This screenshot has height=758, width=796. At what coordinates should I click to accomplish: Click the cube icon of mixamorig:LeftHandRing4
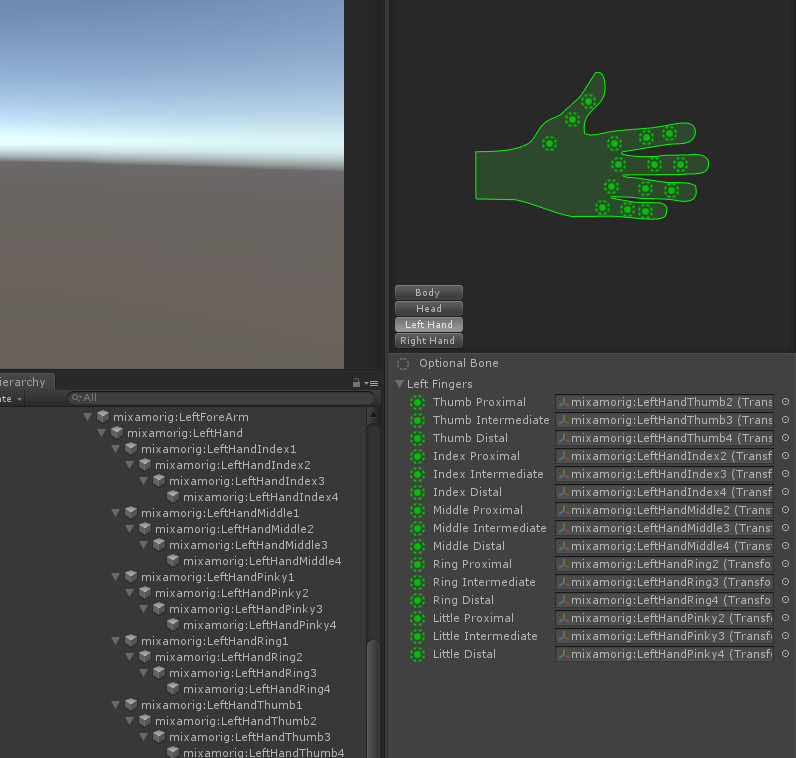point(173,688)
